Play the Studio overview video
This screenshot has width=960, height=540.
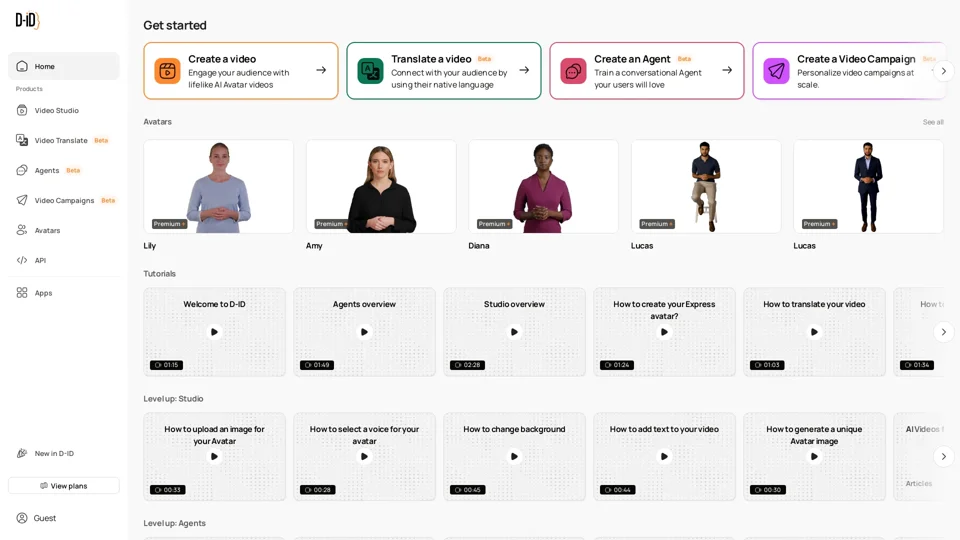(514, 332)
